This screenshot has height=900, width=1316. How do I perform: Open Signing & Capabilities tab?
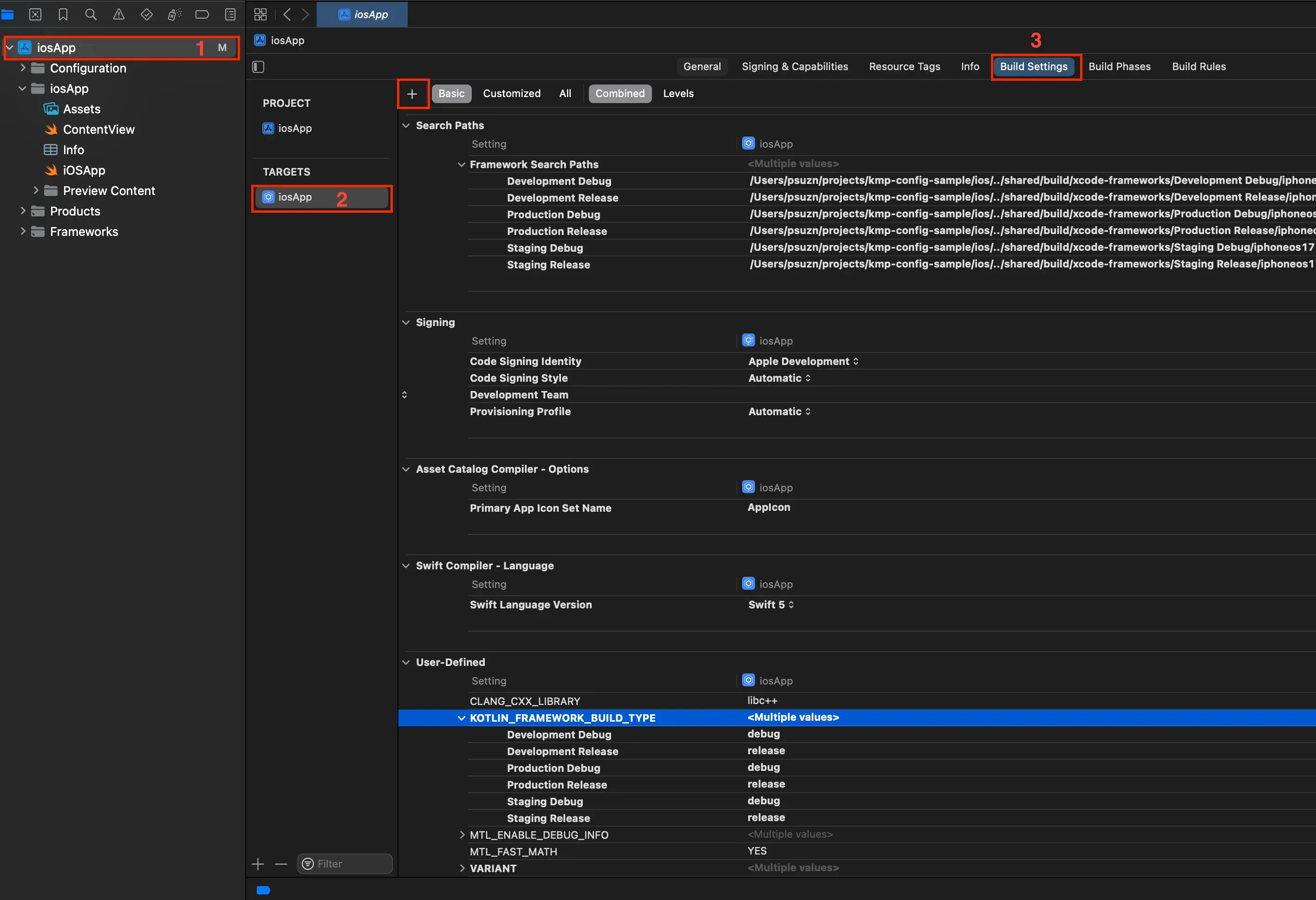[795, 66]
